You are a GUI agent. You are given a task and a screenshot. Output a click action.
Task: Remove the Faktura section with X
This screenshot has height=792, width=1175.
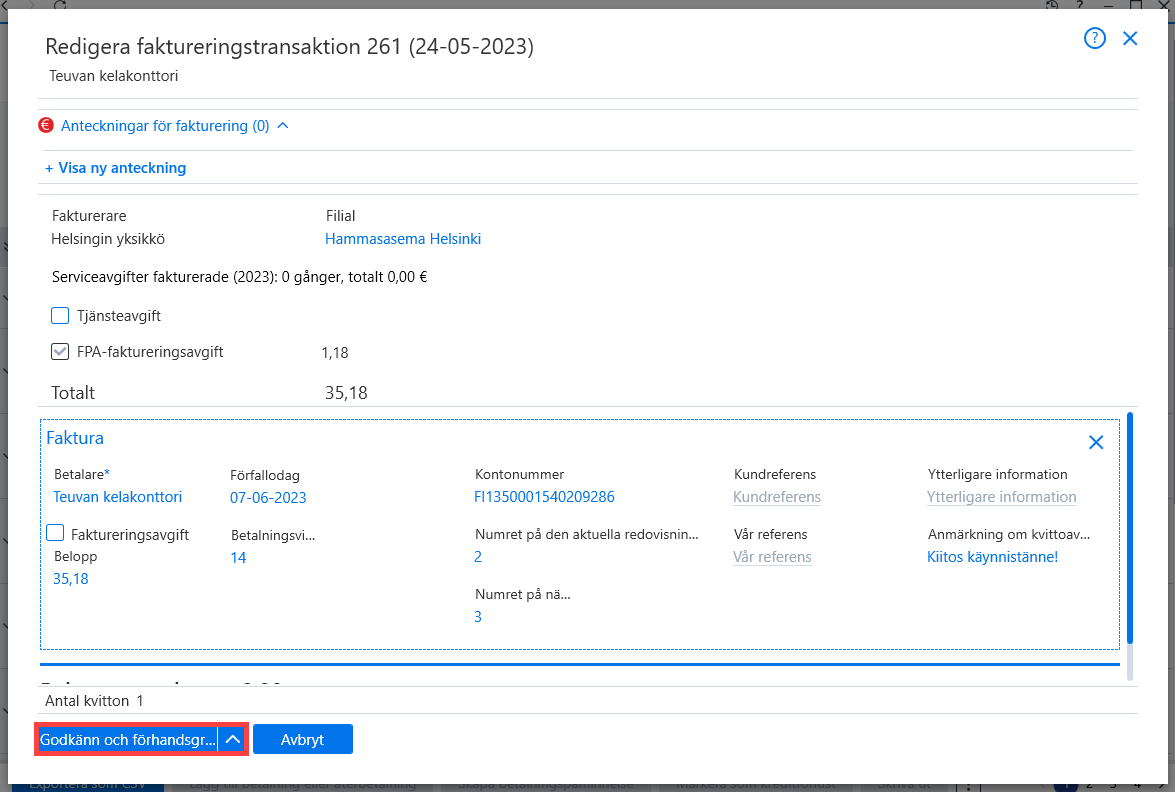pos(1096,442)
